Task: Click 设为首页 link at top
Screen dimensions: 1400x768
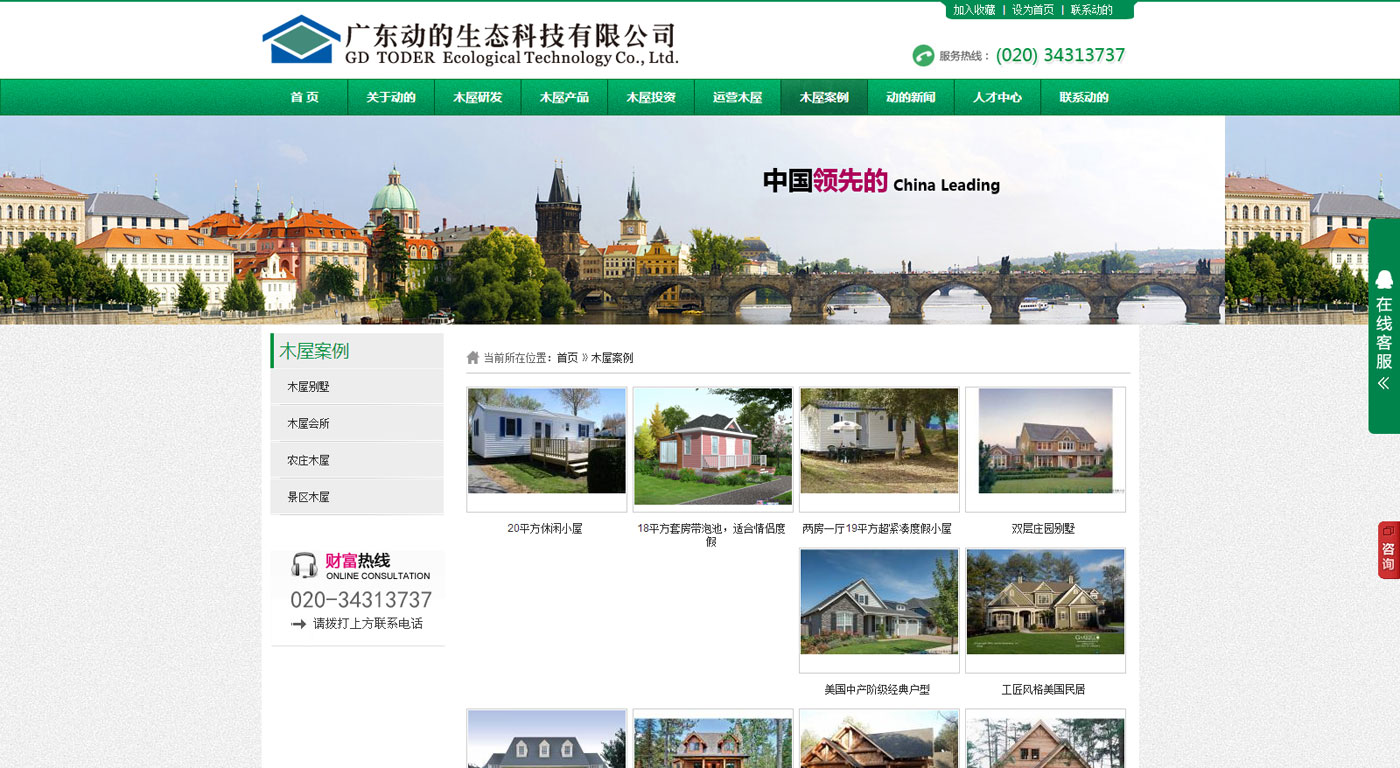Action: click(1033, 10)
